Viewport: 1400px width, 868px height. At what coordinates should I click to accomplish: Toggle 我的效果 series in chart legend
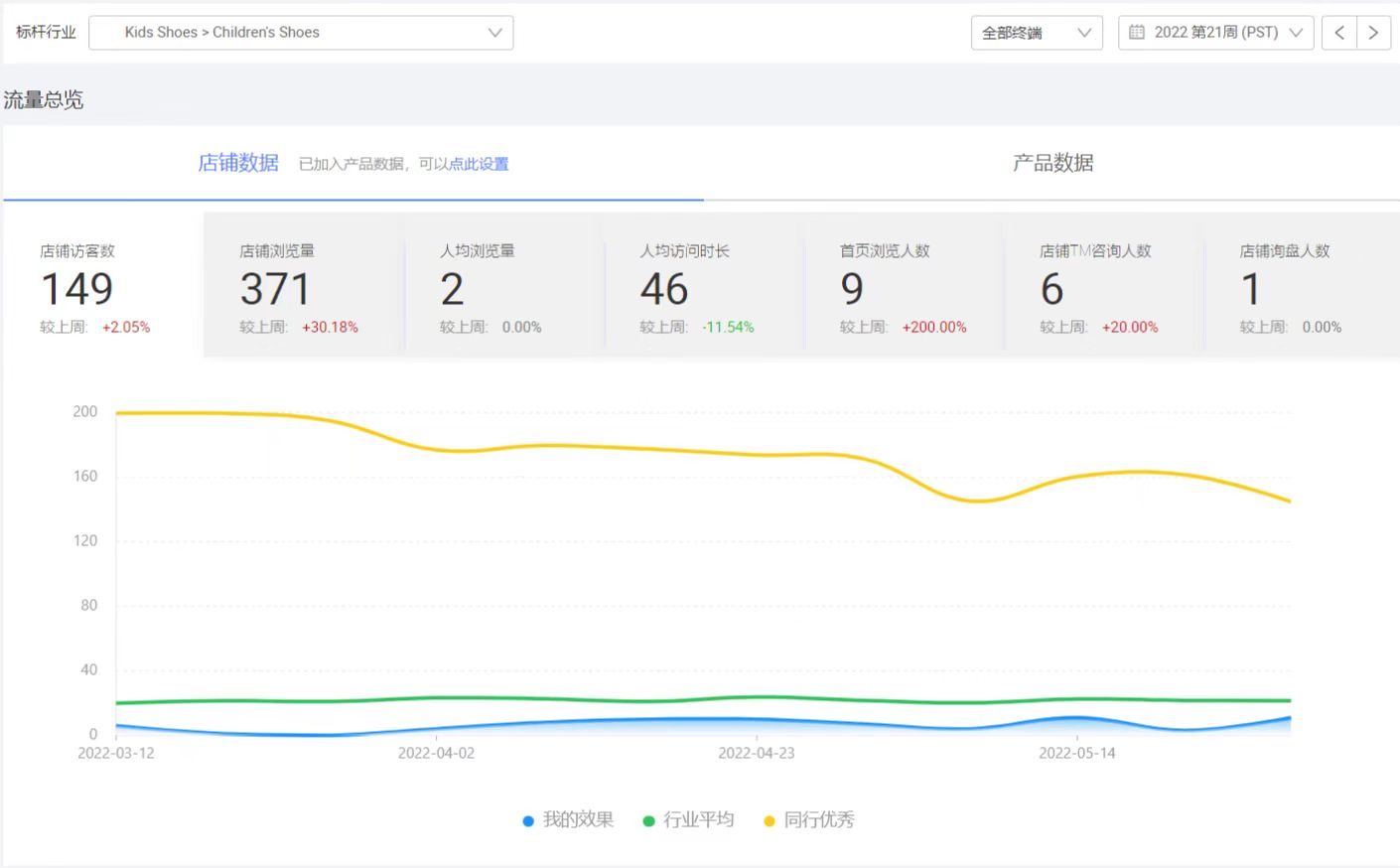coord(578,820)
